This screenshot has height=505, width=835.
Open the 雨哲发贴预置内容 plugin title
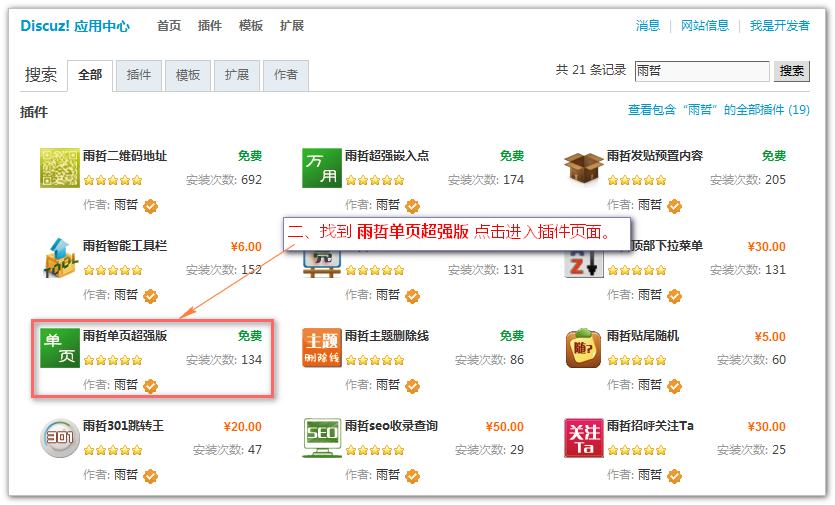[654, 156]
